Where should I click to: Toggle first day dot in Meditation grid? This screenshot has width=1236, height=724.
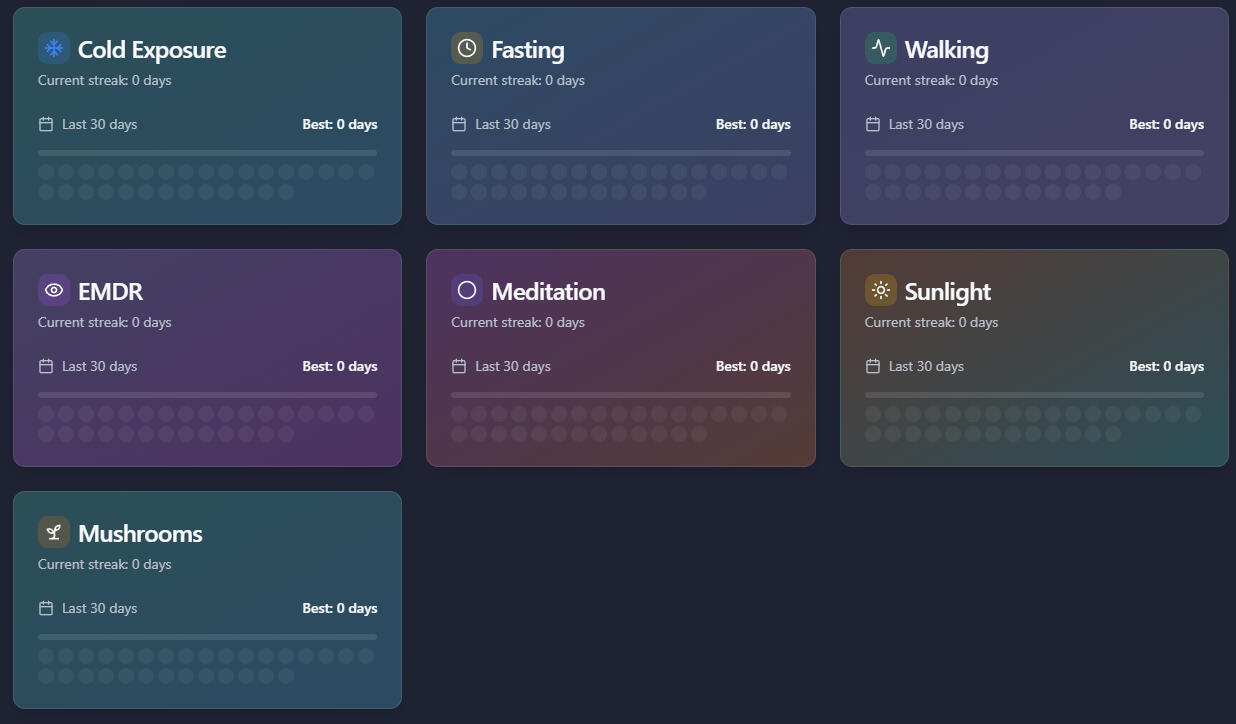pyautogui.click(x=459, y=414)
